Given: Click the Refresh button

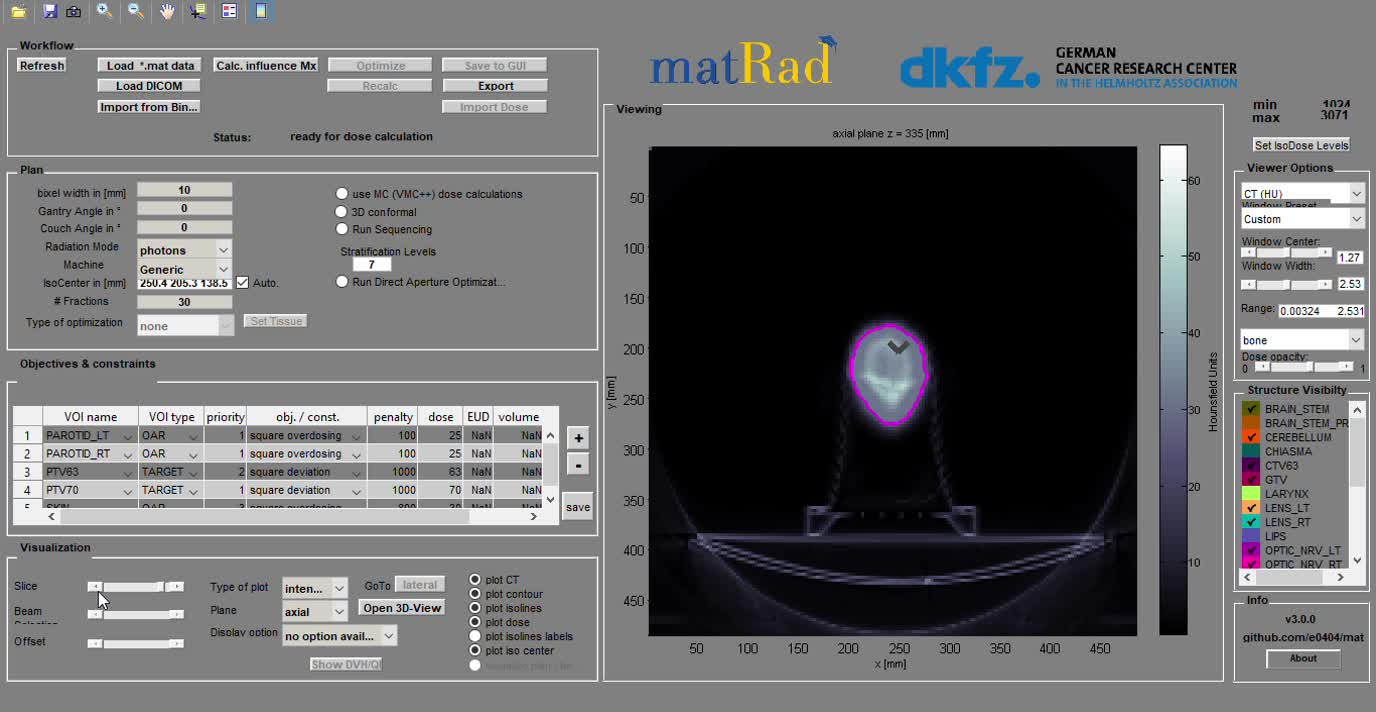Looking at the screenshot, I should [42, 66].
